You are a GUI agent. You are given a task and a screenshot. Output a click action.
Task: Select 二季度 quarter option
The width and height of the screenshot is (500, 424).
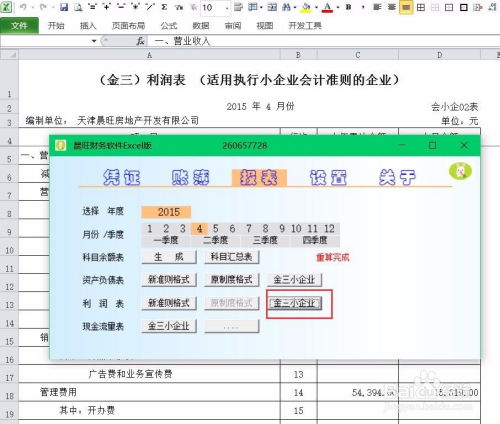coord(215,240)
